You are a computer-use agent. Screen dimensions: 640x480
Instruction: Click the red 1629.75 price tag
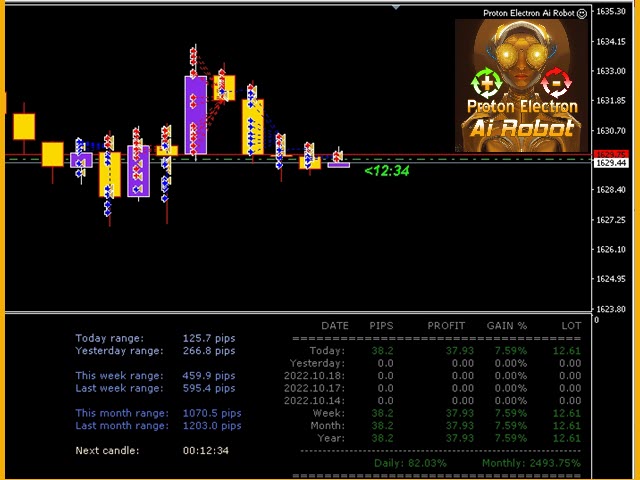tap(611, 154)
